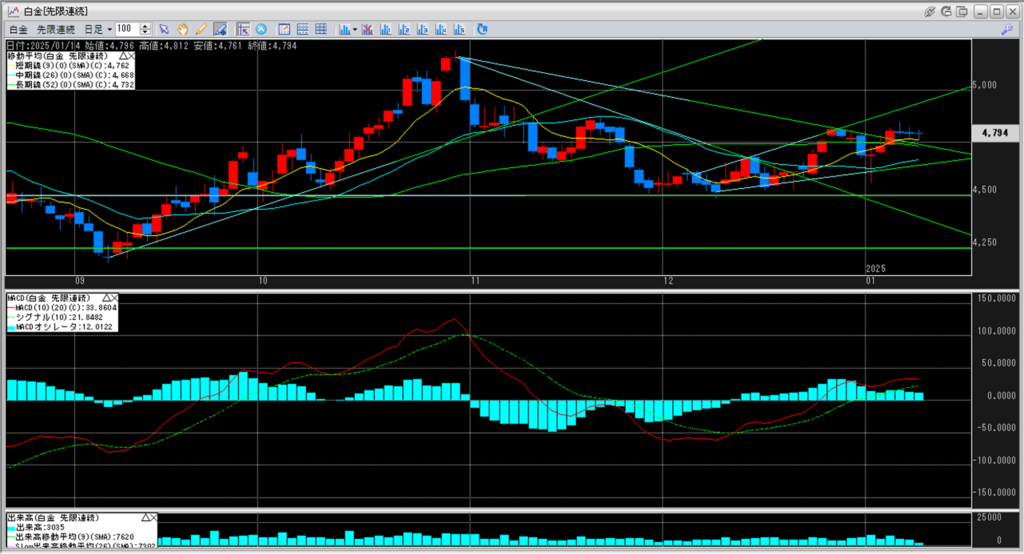The image size is (1024, 554).
Task: Open the wrench settings icon
Action: pyautogui.click(x=1008, y=30)
